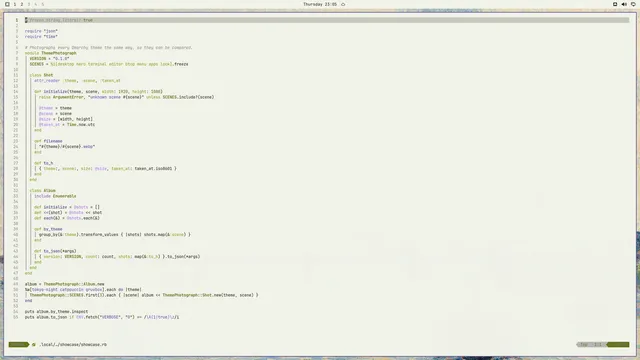Screen dimensions: 640x360
Task: Click the 'def to_json(*args)' line
Action: coord(55,251)
